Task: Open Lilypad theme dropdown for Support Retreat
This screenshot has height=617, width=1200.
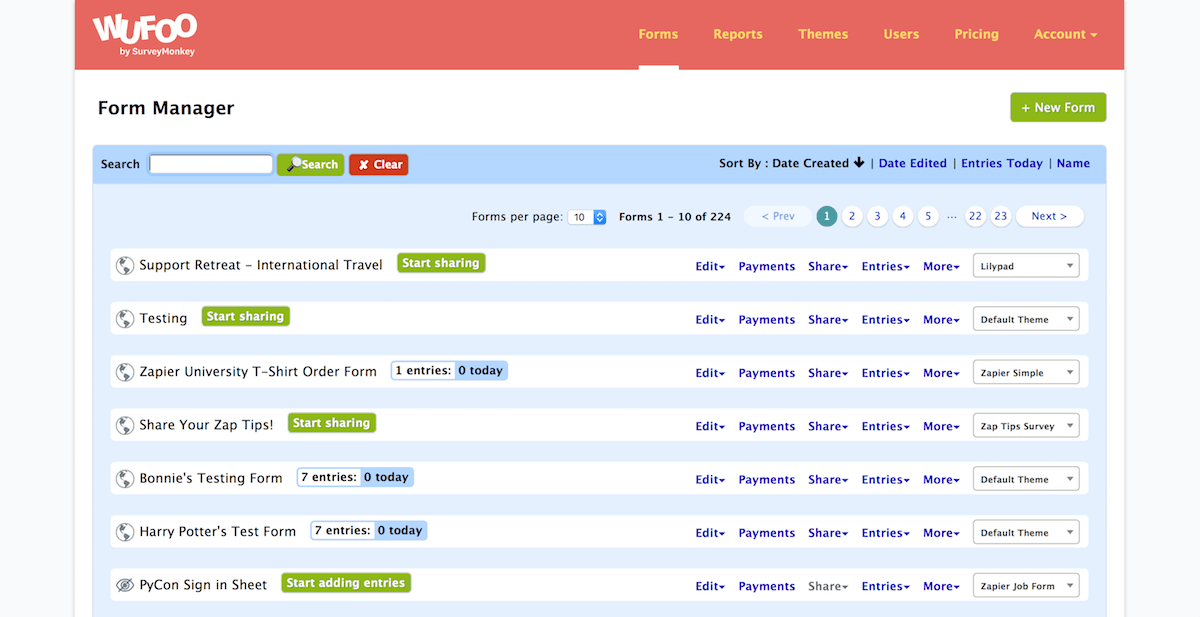Action: [x=1027, y=266]
